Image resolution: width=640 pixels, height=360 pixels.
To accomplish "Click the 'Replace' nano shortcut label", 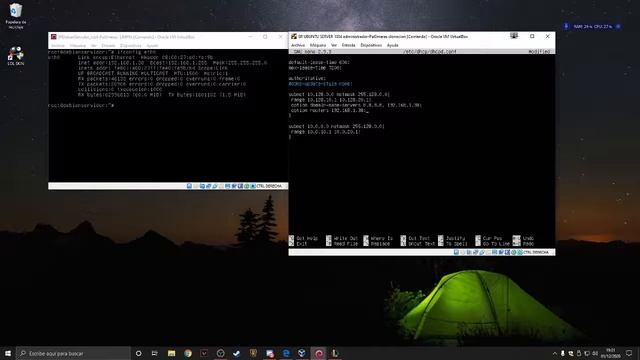I will click(380, 244).
